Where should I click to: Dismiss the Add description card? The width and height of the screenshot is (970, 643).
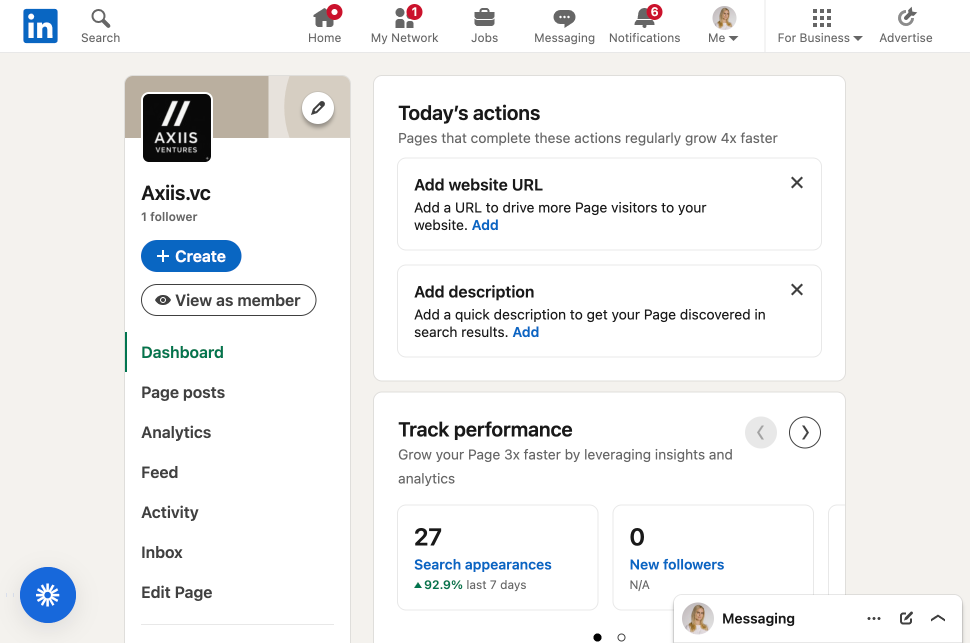pos(797,290)
